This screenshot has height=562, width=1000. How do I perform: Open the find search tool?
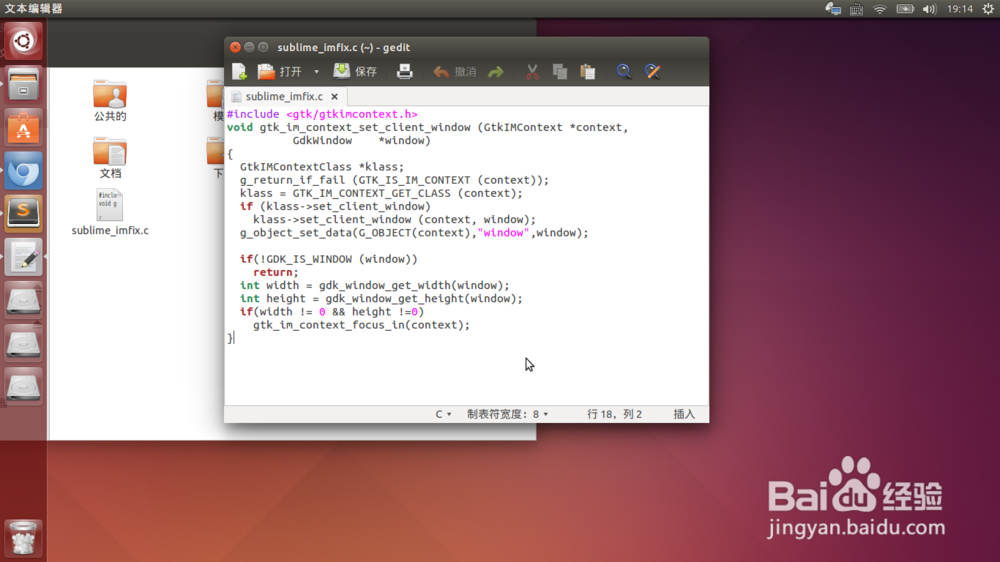point(624,71)
